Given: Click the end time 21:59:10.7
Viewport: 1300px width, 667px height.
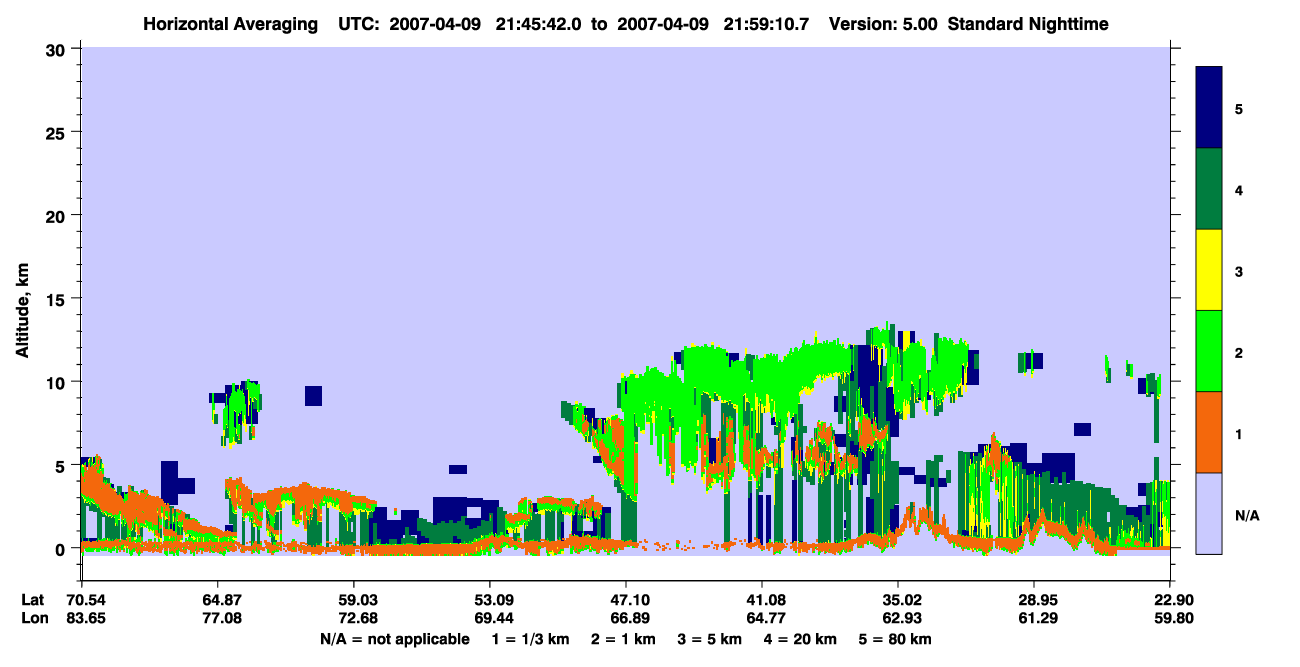Looking at the screenshot, I should 765,23.
